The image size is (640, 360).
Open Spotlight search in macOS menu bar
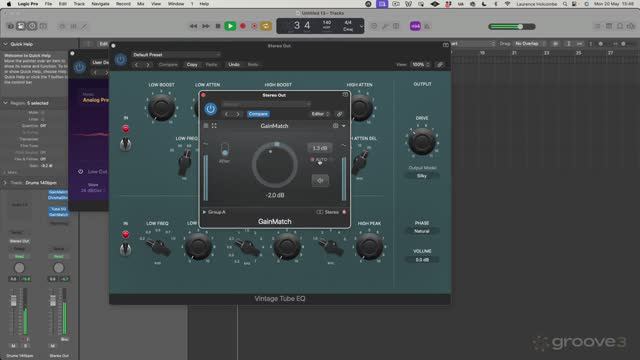[565, 4]
